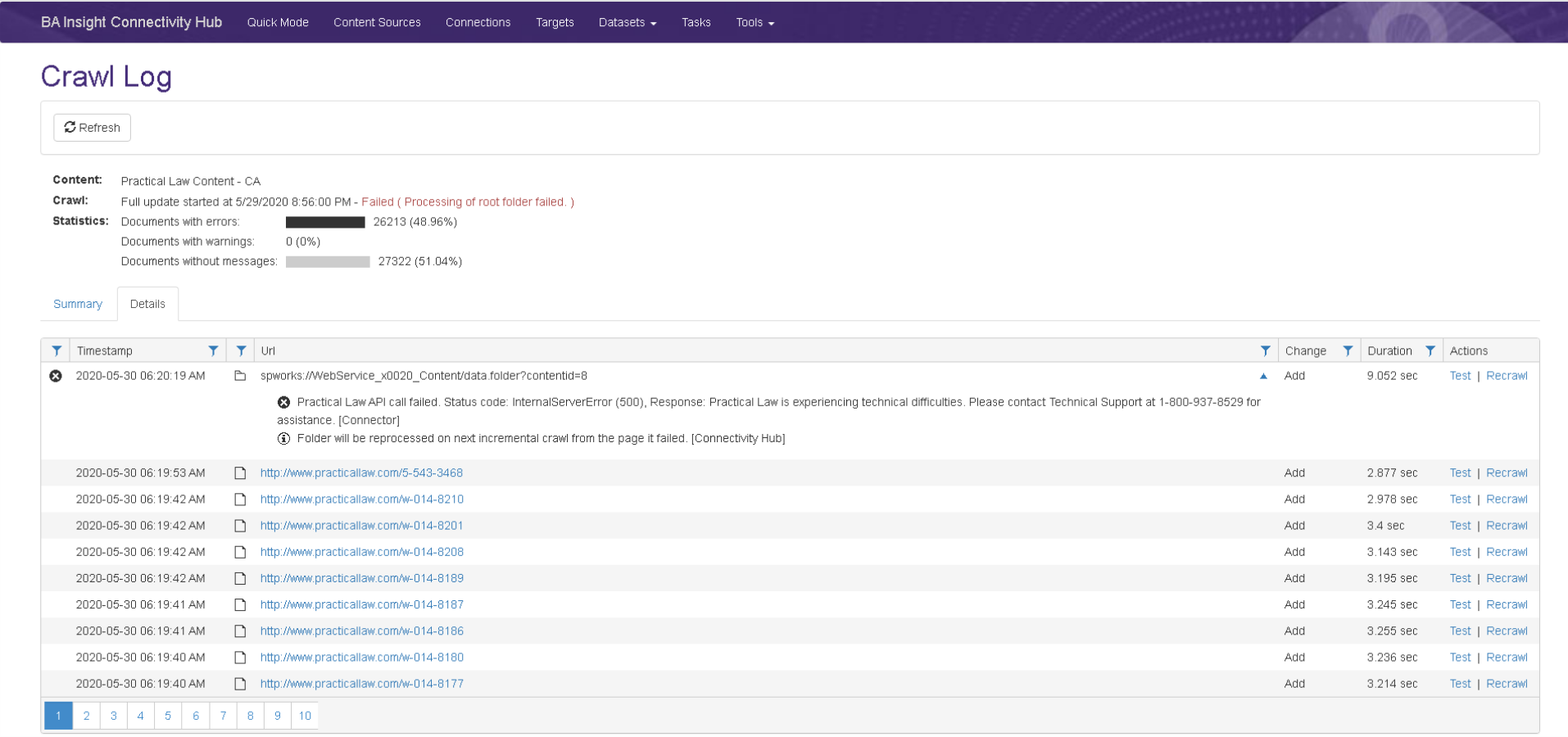Open Quick Mode in navbar
This screenshot has height=737, width=1568.
coord(278,22)
